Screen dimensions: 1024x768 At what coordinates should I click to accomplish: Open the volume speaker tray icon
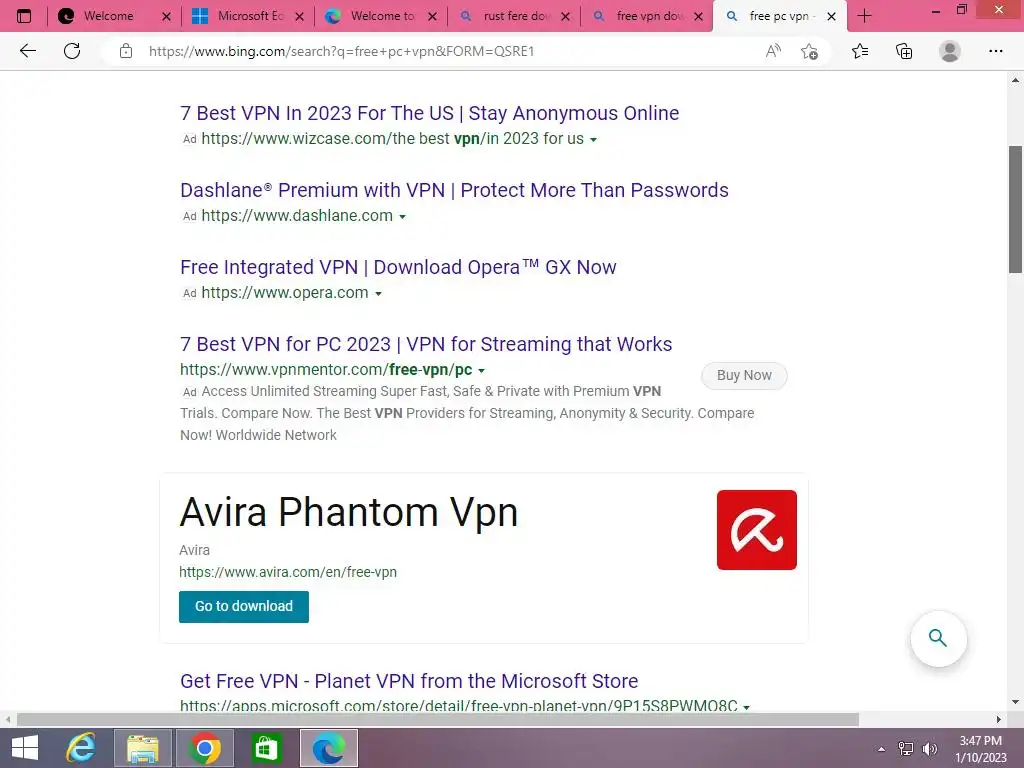point(929,749)
